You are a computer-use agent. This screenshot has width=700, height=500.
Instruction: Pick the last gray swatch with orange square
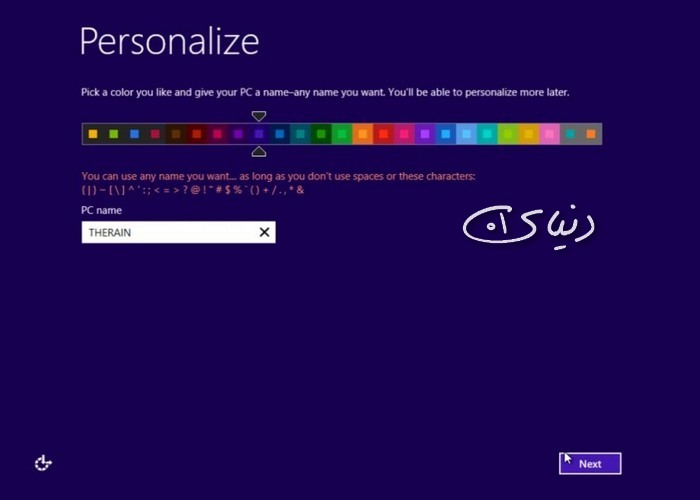click(591, 134)
